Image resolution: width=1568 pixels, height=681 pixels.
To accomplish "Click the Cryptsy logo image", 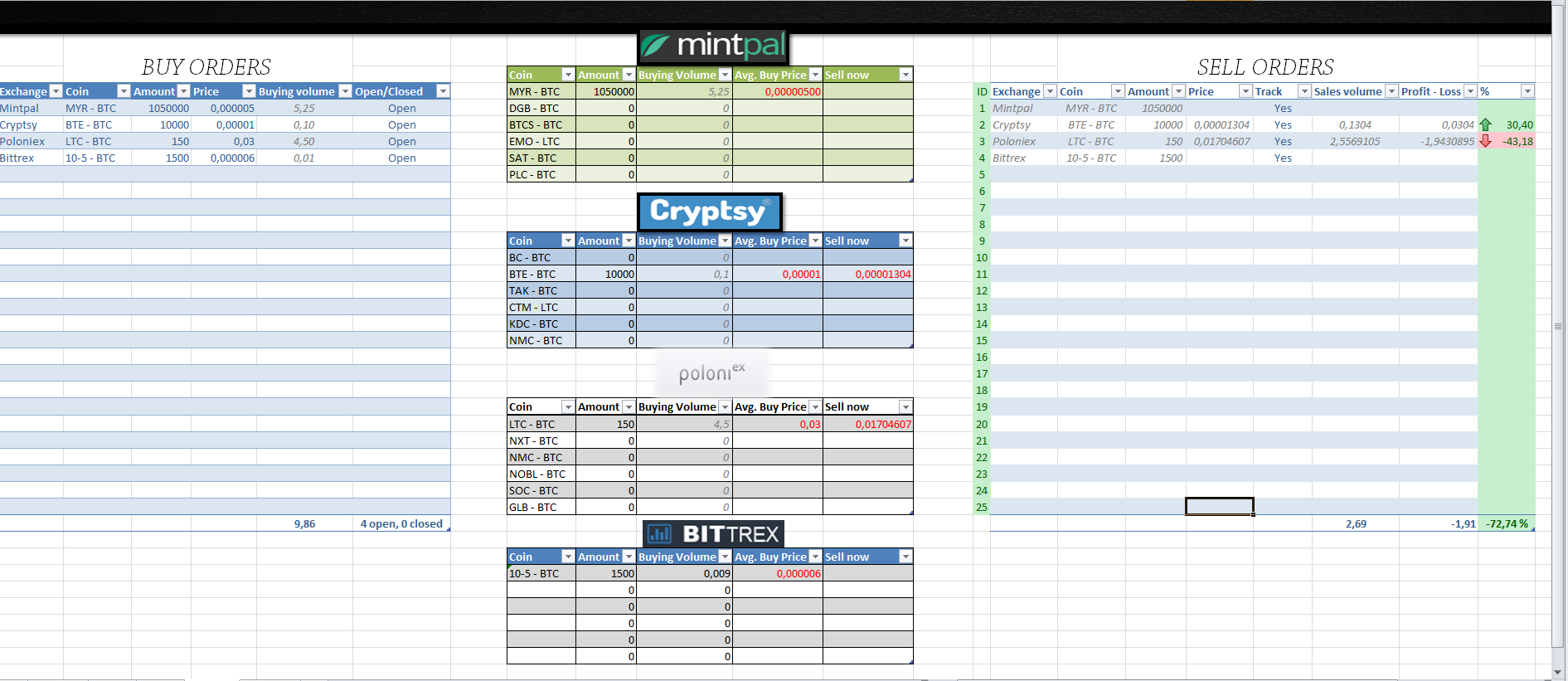I will click(x=710, y=212).
